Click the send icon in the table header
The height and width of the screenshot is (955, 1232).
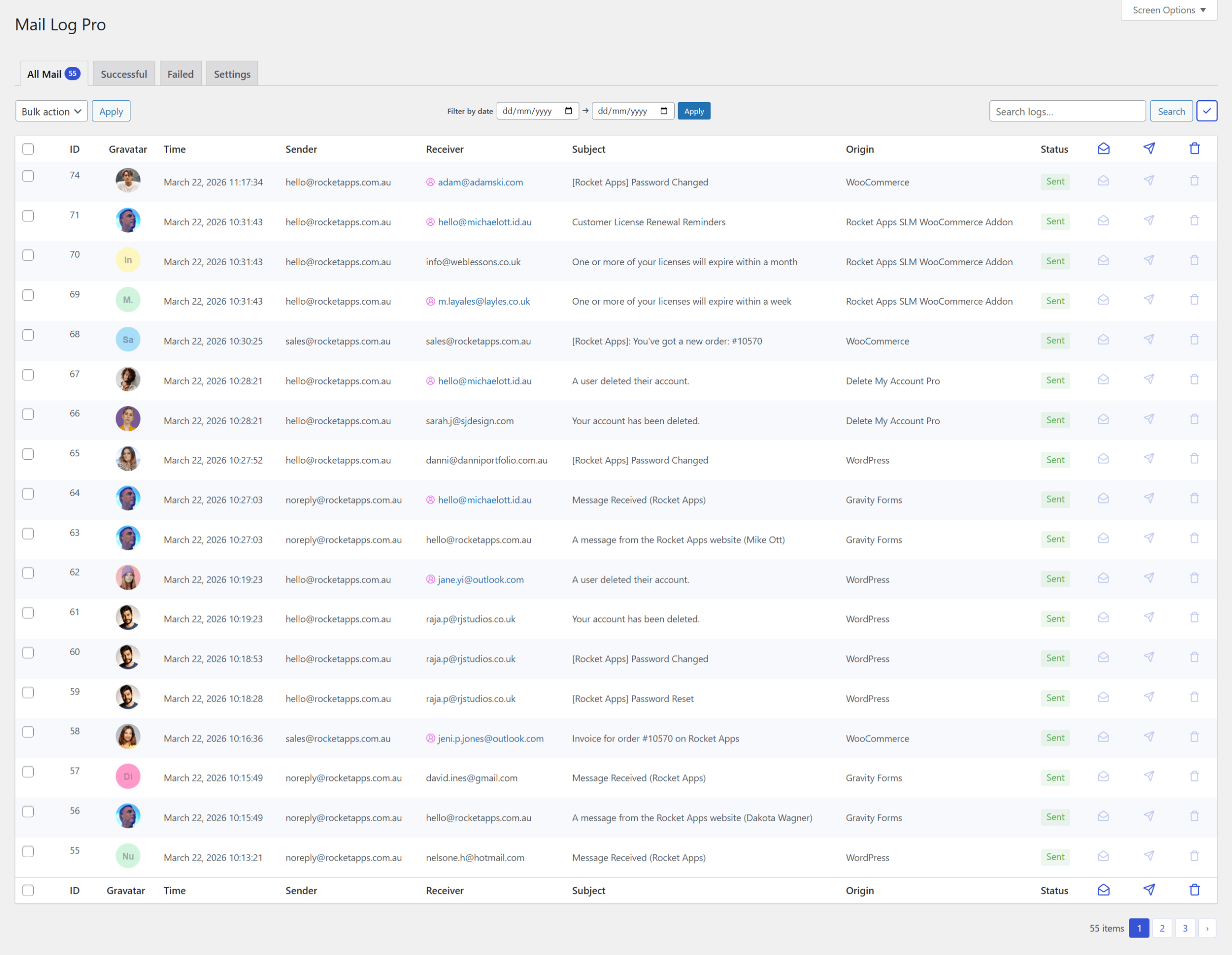(x=1149, y=148)
